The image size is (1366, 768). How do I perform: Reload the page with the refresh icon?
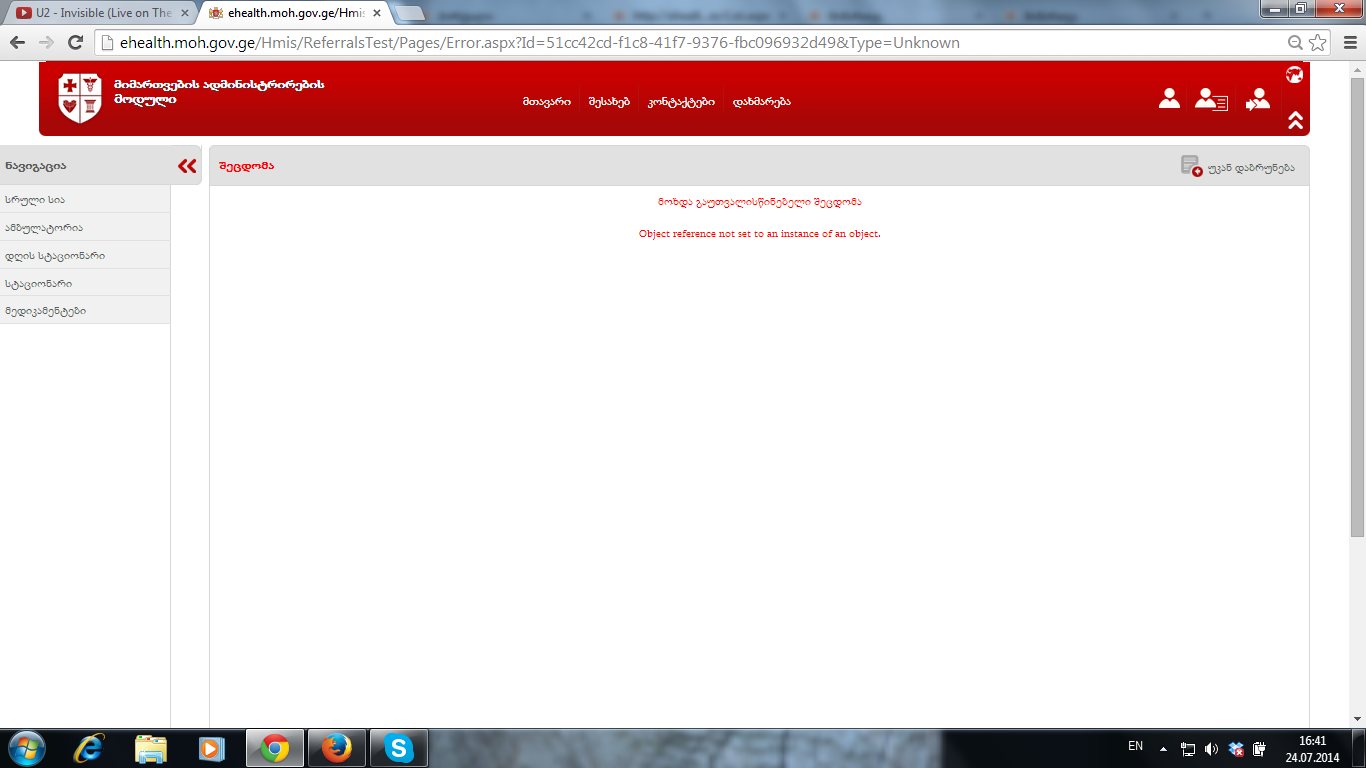coord(75,43)
